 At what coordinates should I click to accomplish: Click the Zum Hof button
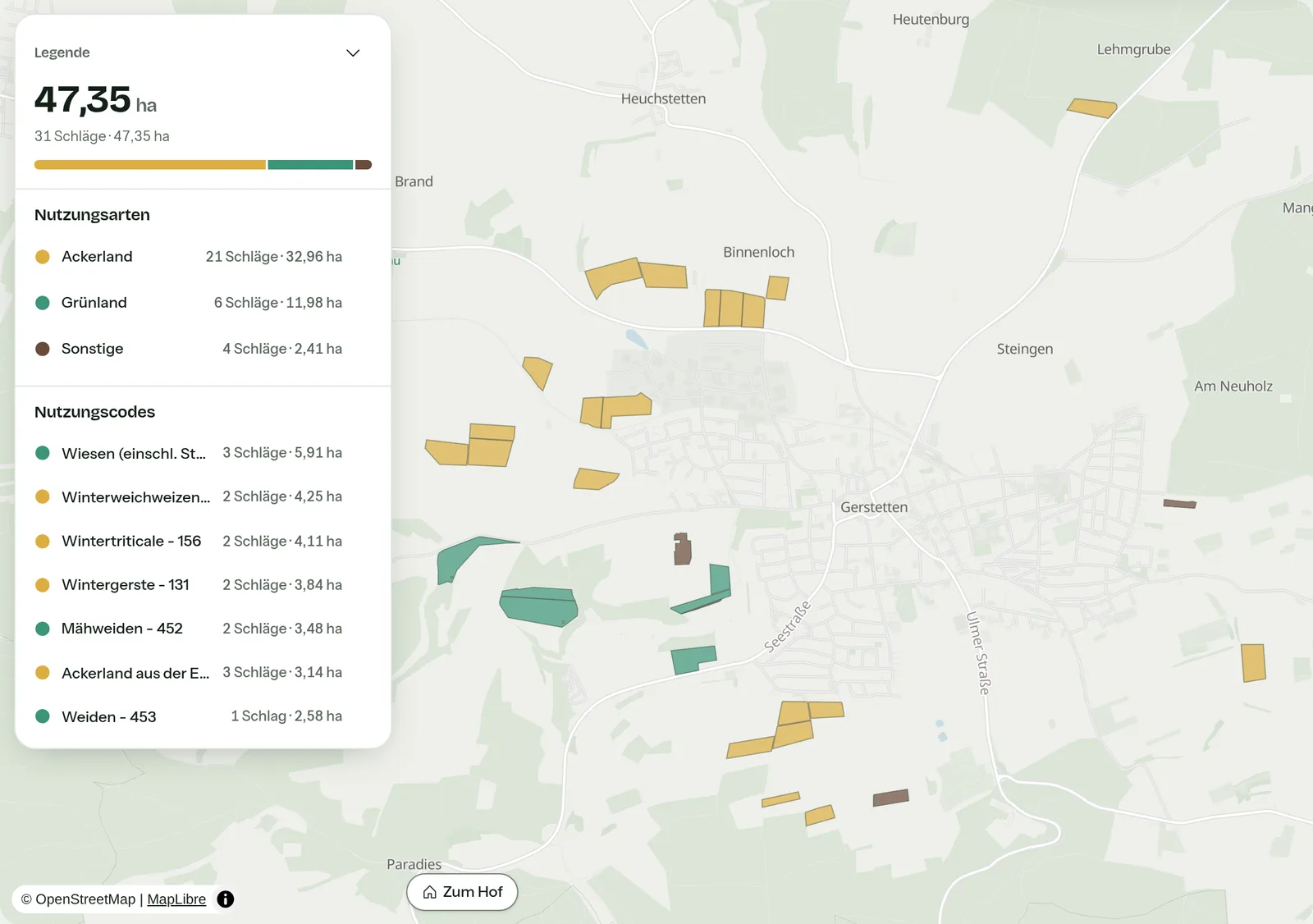pyautogui.click(x=462, y=892)
